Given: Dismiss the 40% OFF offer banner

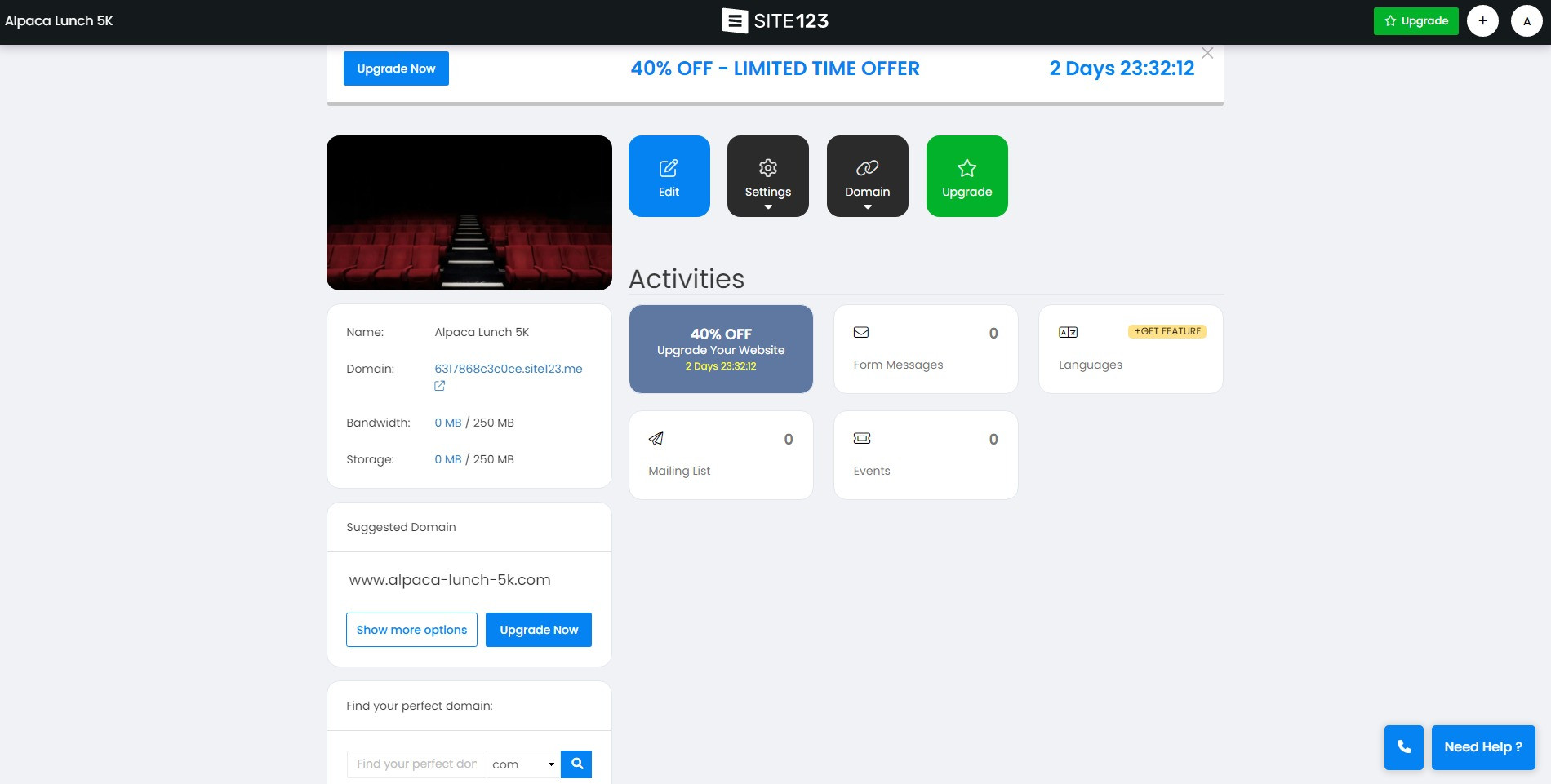Looking at the screenshot, I should point(1207,53).
